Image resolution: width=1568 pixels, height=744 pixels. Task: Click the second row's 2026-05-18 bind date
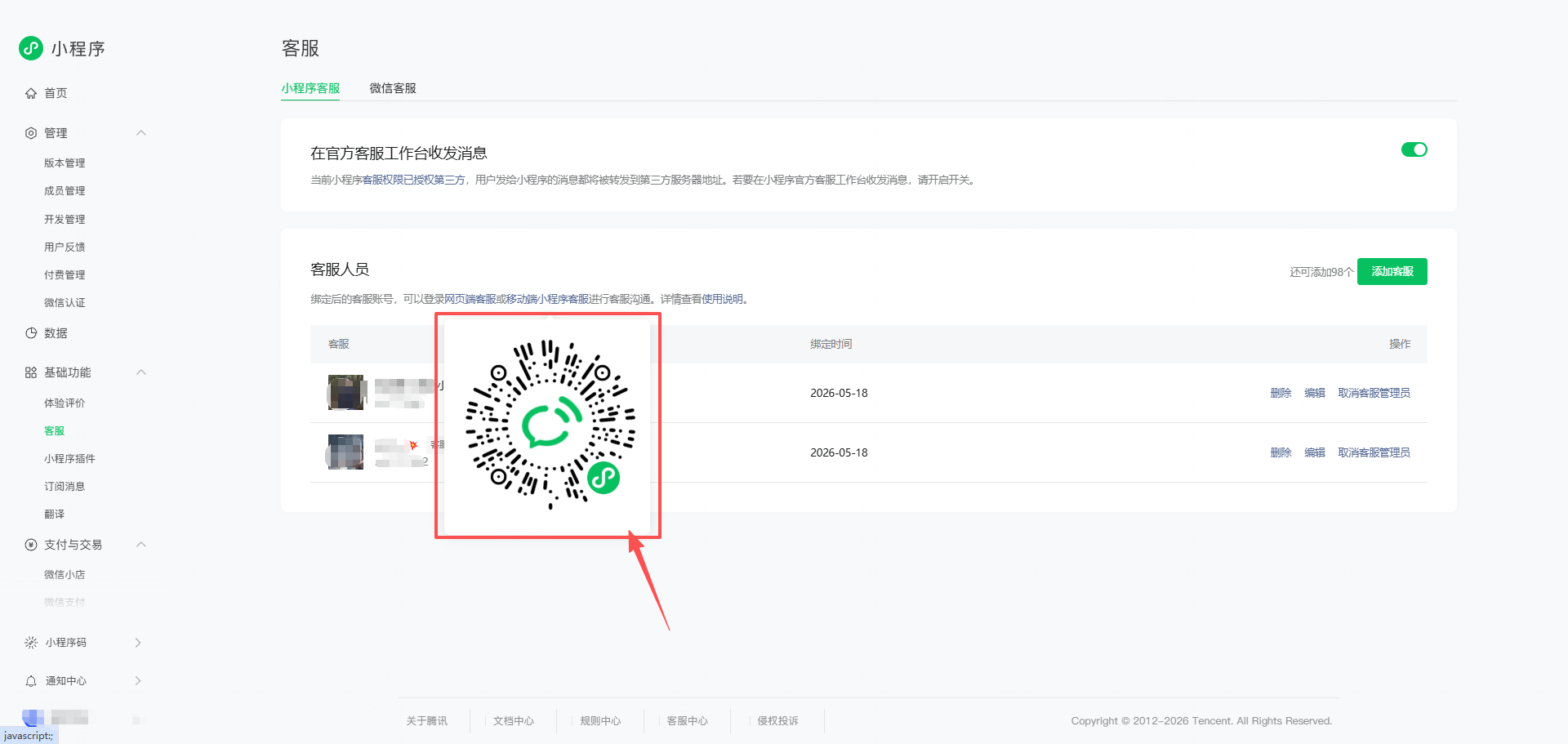coord(839,452)
